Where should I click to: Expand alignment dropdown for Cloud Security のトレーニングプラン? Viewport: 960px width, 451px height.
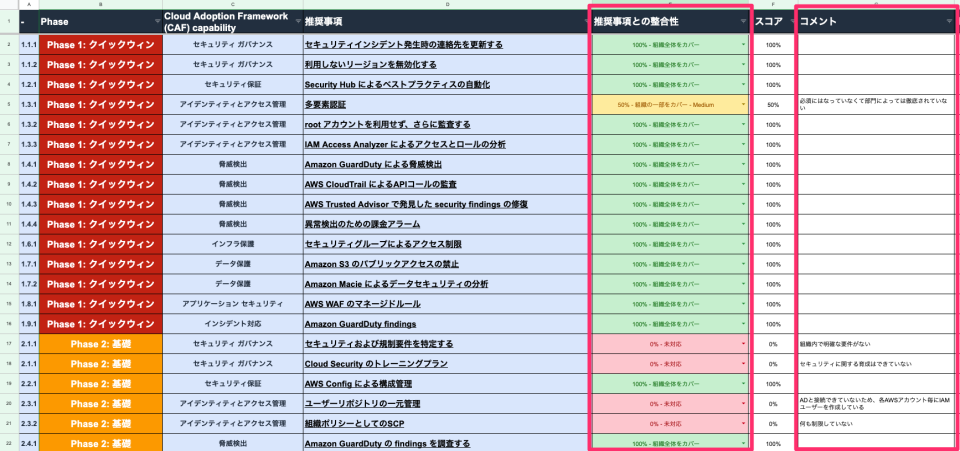click(x=743, y=364)
